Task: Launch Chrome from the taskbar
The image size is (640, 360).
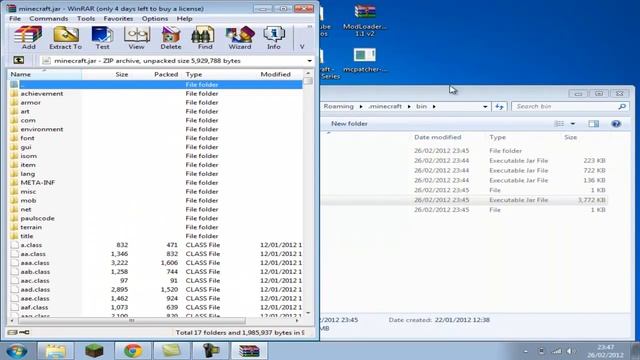Action: (x=133, y=351)
